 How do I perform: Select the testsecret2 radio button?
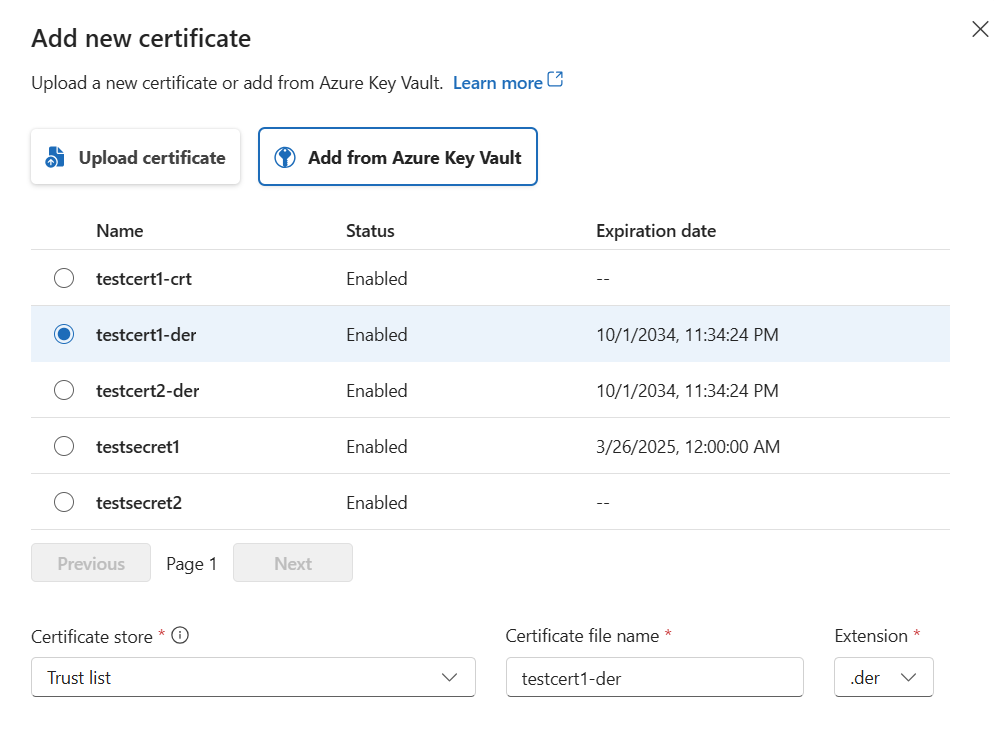[64, 502]
